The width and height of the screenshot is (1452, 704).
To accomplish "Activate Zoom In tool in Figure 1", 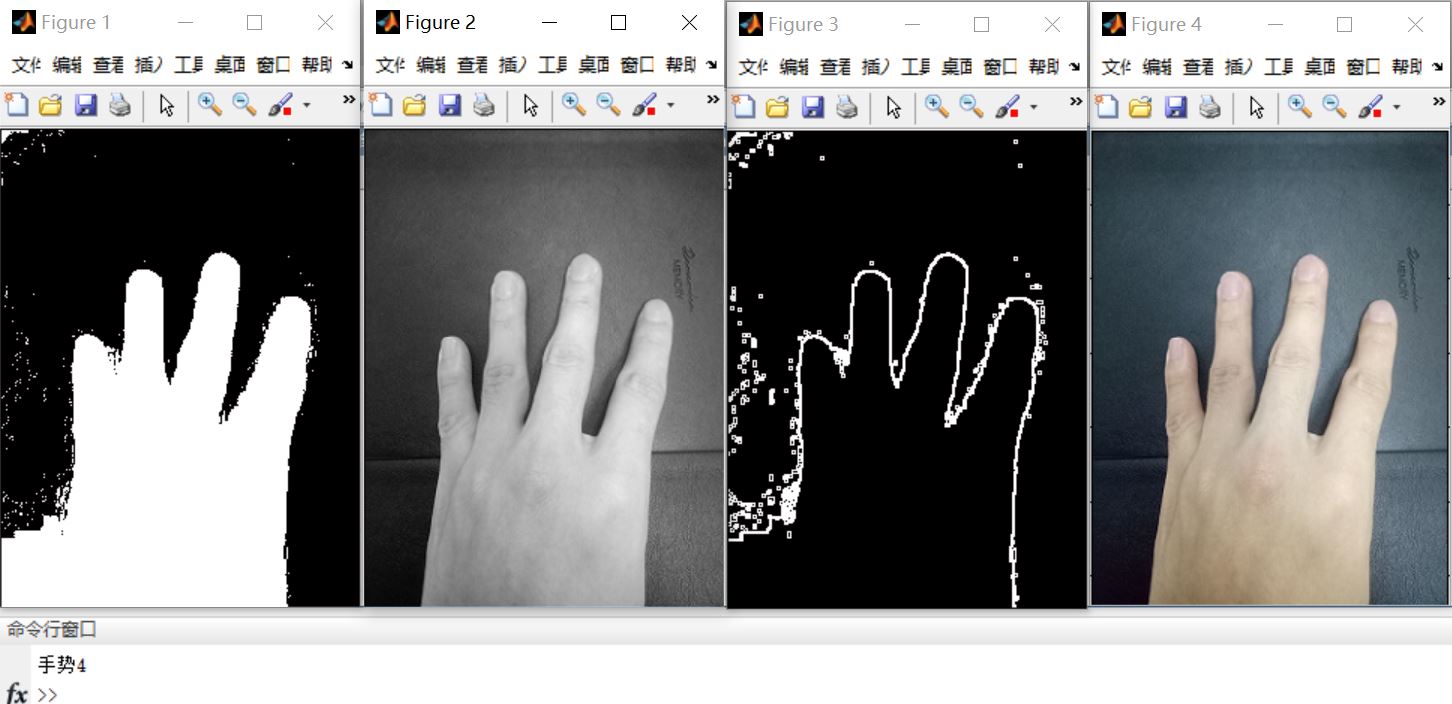I will click(x=210, y=104).
